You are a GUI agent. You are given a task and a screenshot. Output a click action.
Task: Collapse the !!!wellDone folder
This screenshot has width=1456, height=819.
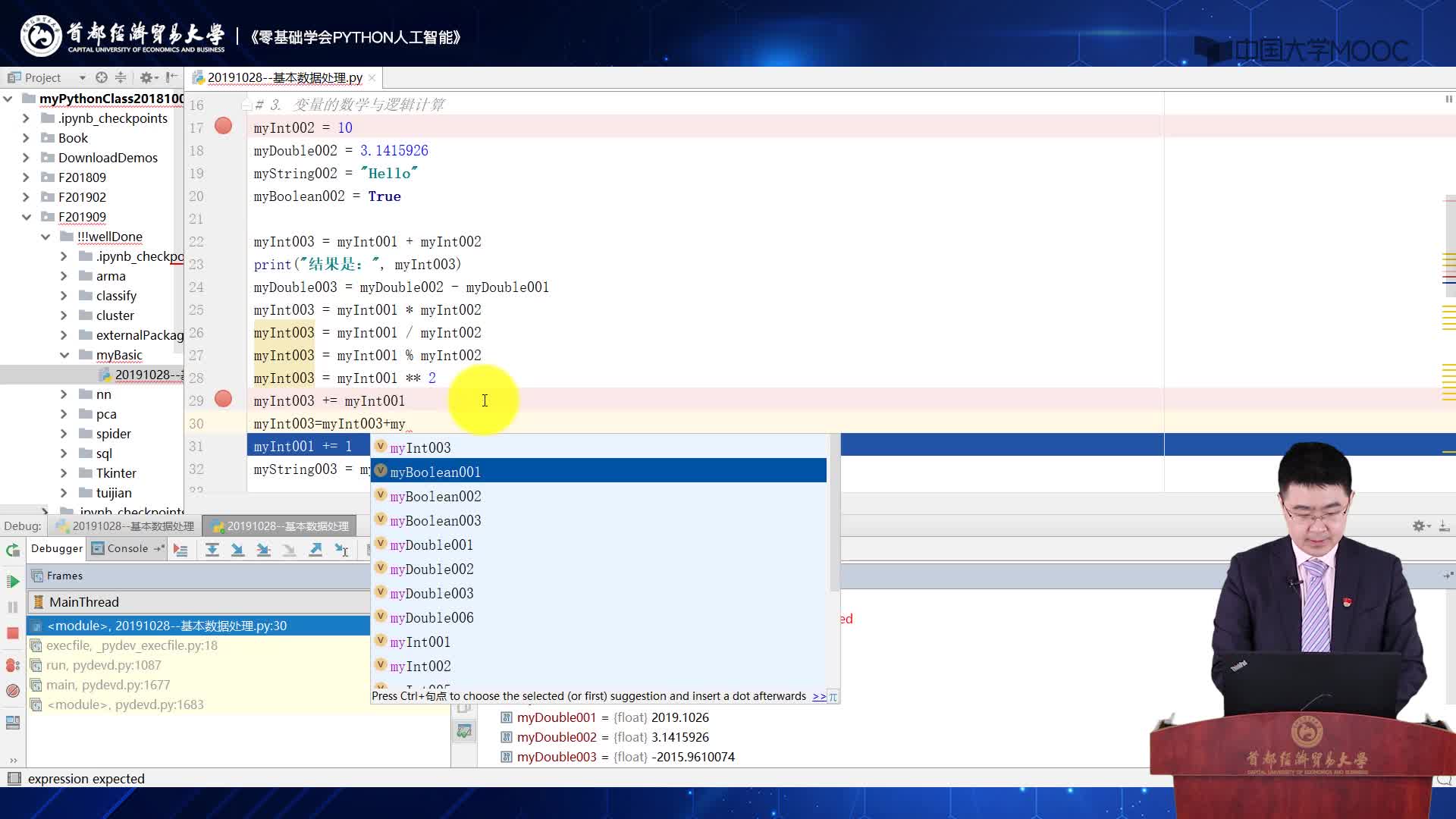[45, 237]
